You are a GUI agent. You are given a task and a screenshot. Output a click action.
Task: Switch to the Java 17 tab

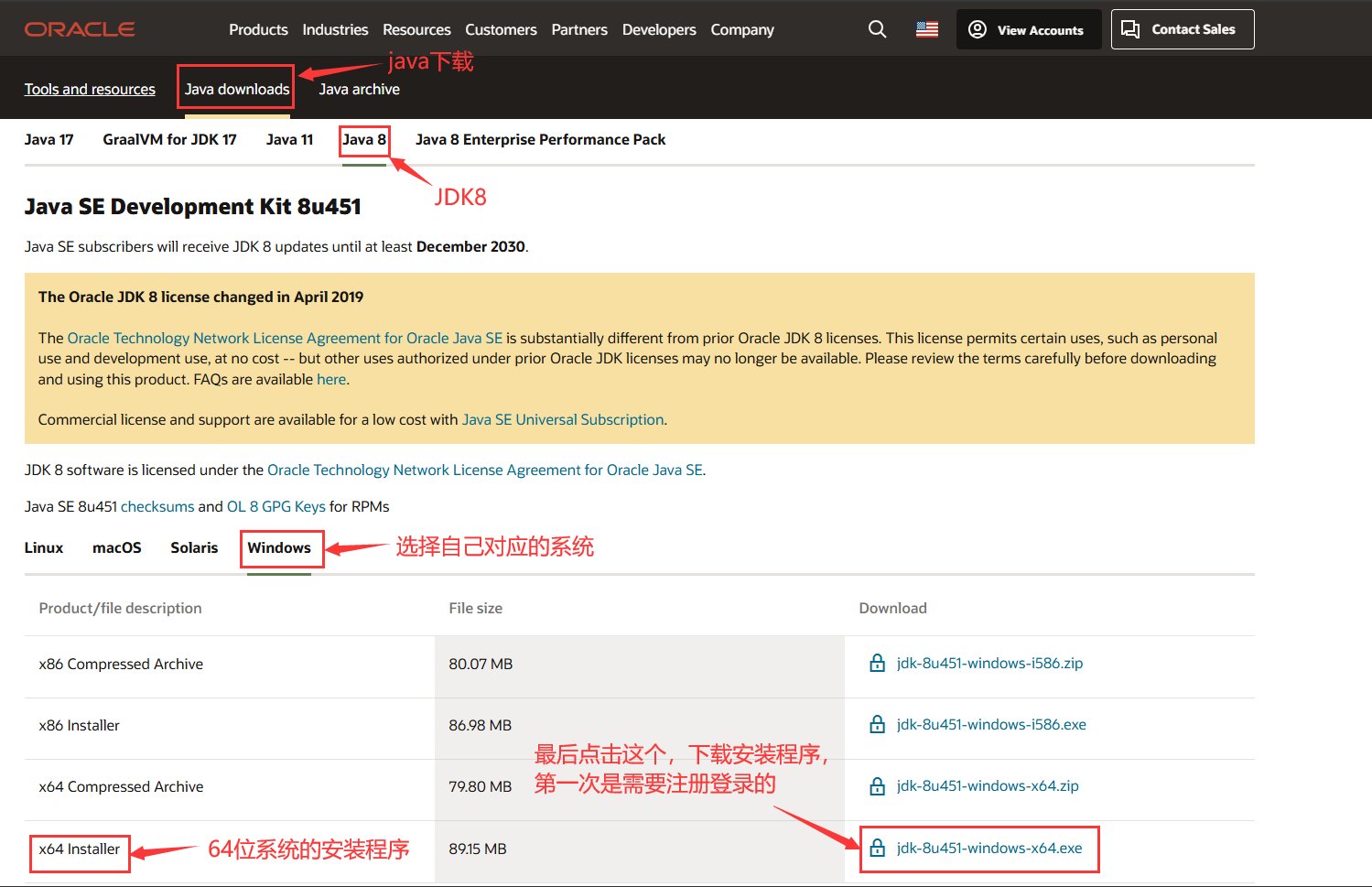point(49,139)
